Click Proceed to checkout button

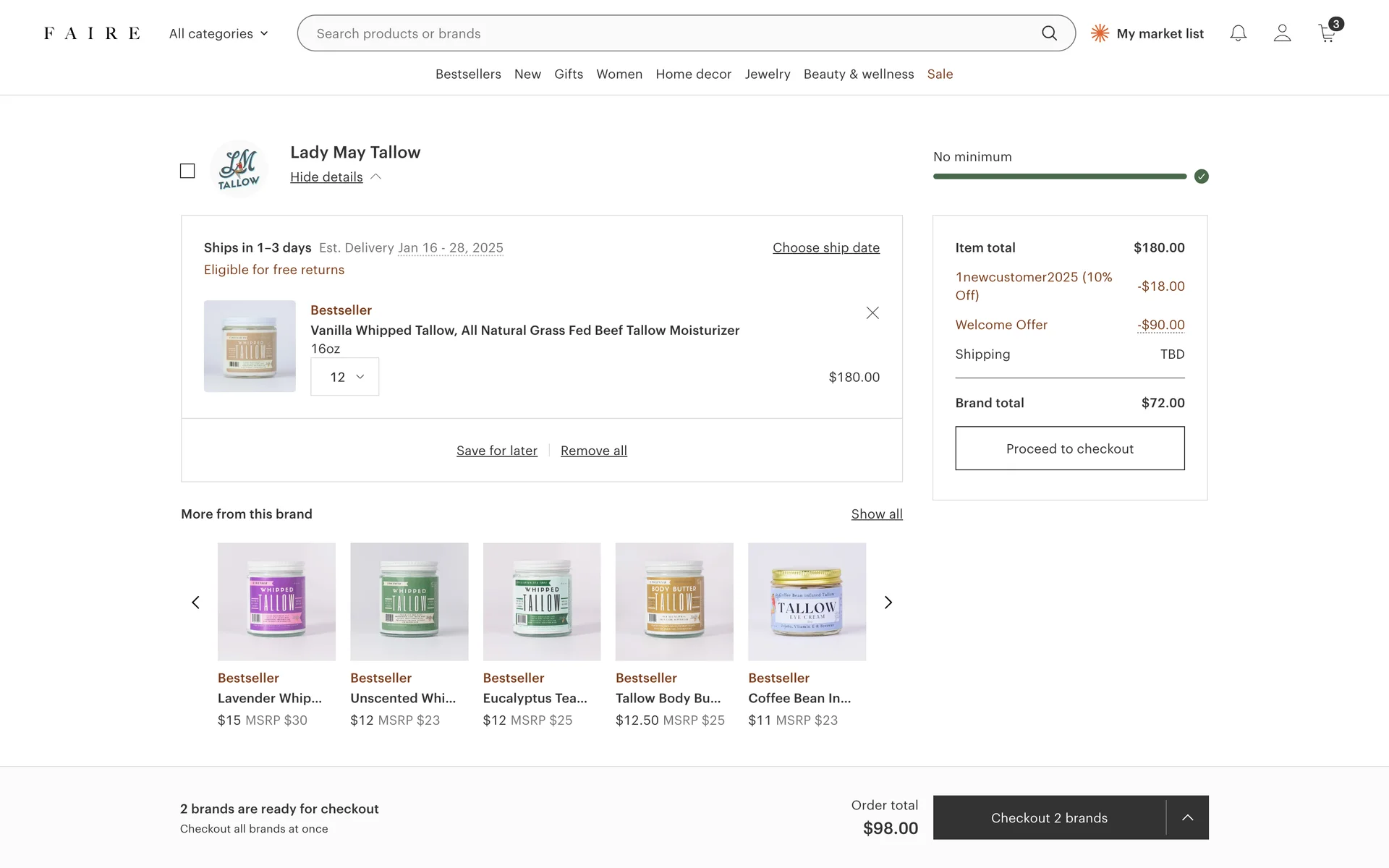[1069, 448]
